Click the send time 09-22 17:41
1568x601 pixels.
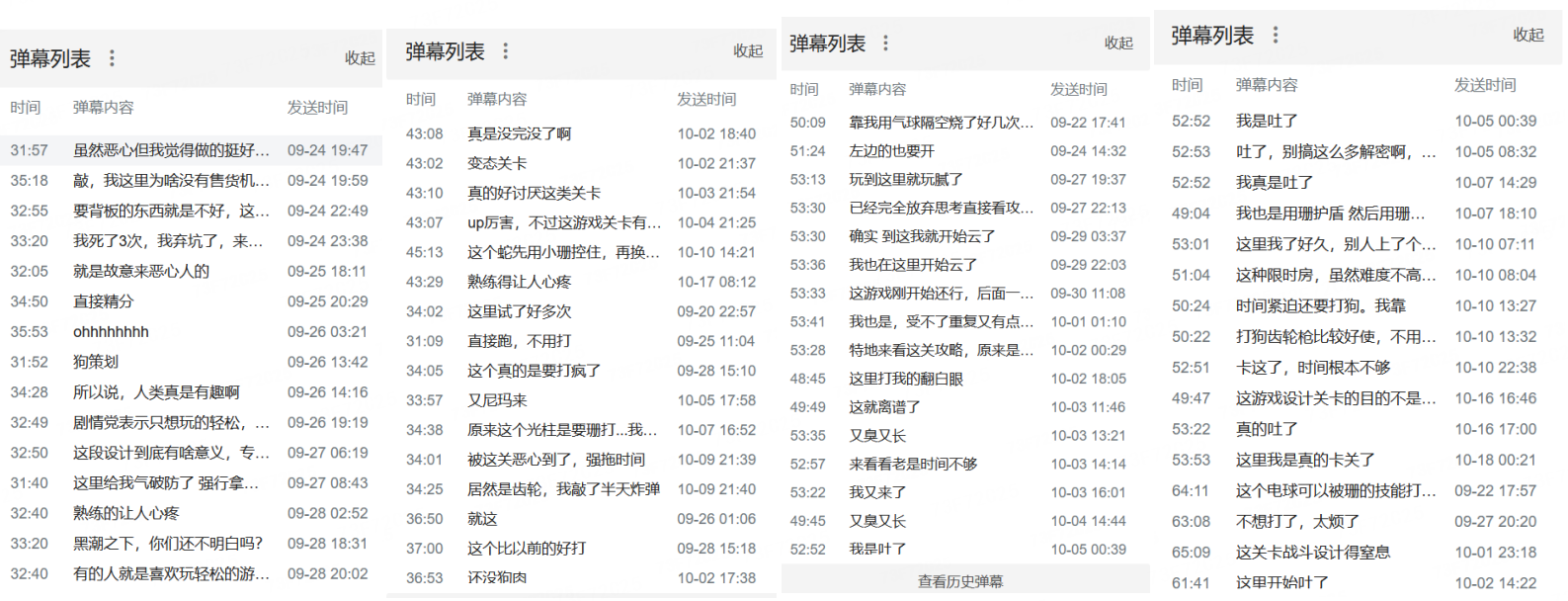click(x=1088, y=123)
